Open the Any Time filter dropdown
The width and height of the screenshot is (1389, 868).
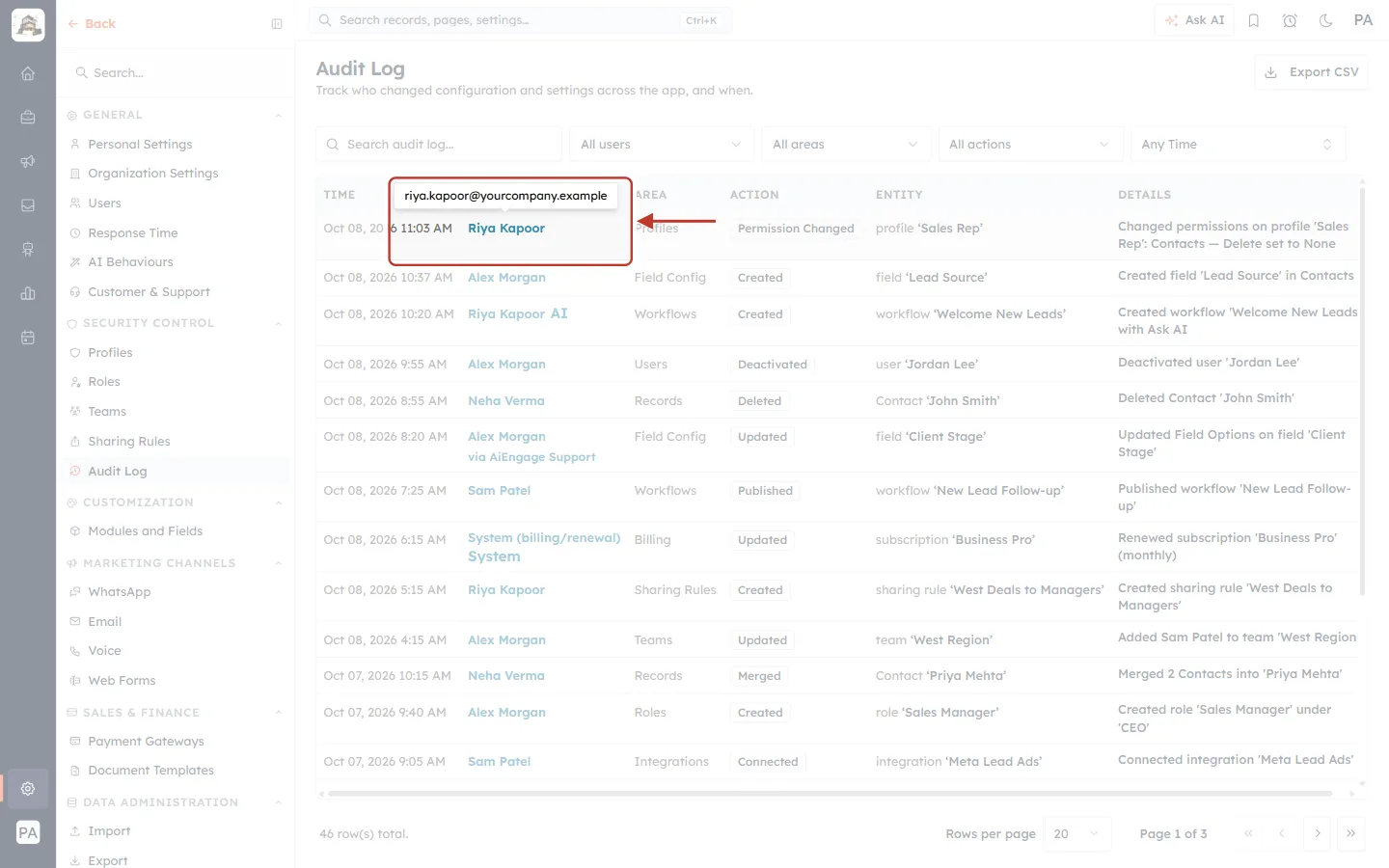(1238, 145)
